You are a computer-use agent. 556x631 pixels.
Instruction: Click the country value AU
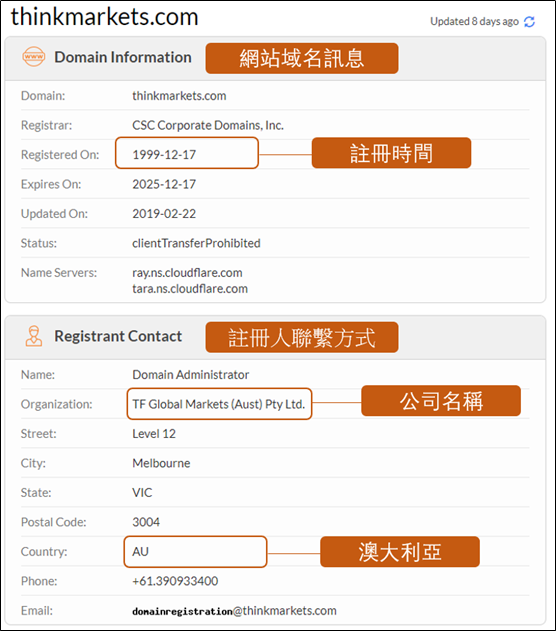click(140, 551)
